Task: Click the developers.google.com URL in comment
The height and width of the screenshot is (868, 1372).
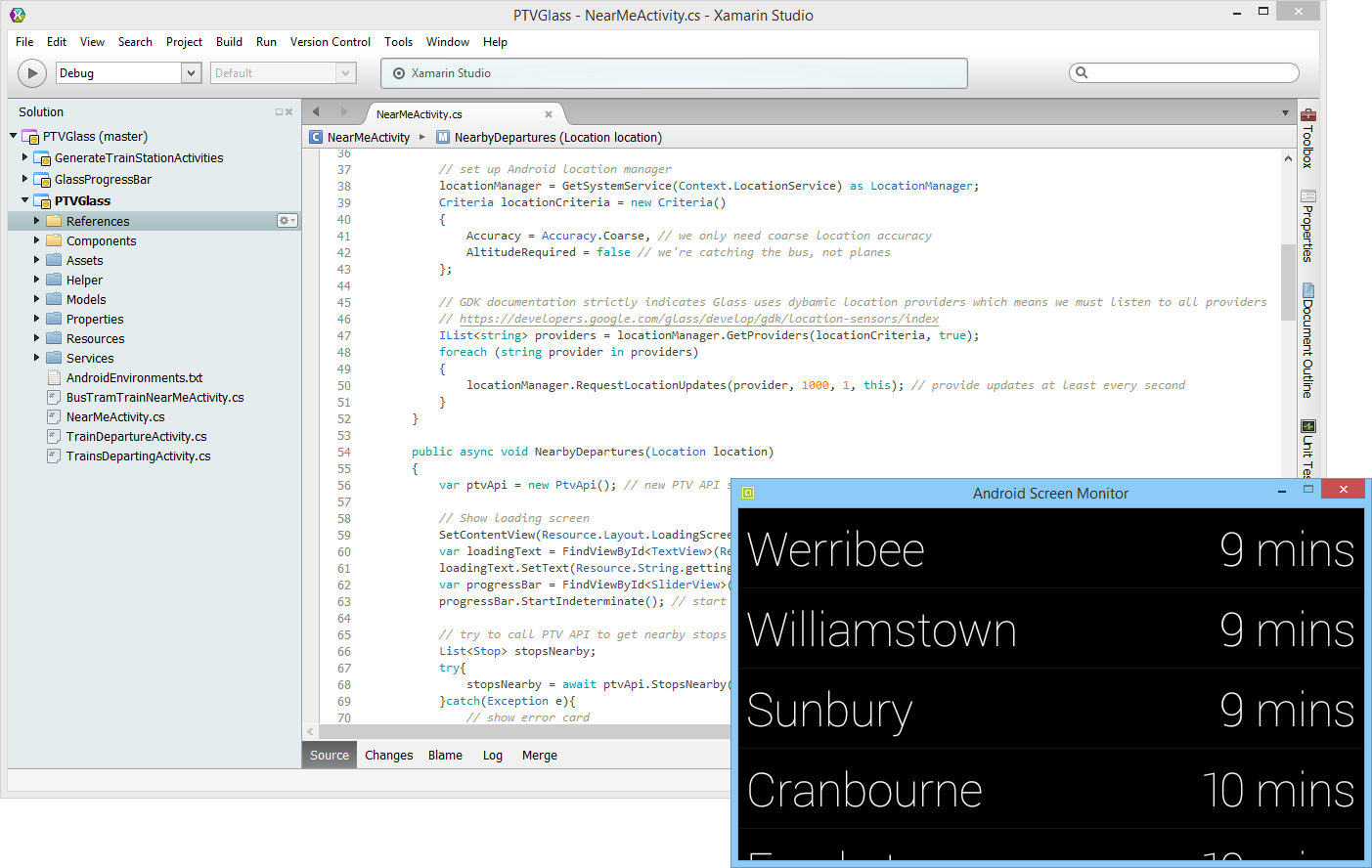Action: point(699,319)
